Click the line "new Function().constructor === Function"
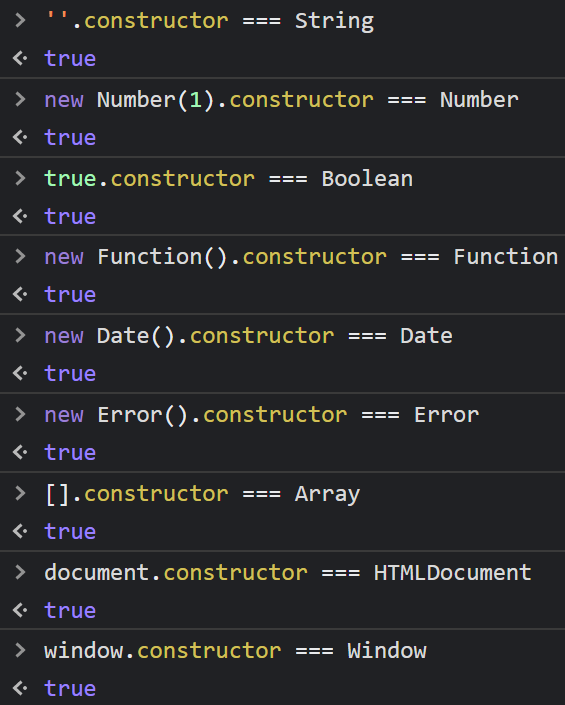 click(x=301, y=257)
